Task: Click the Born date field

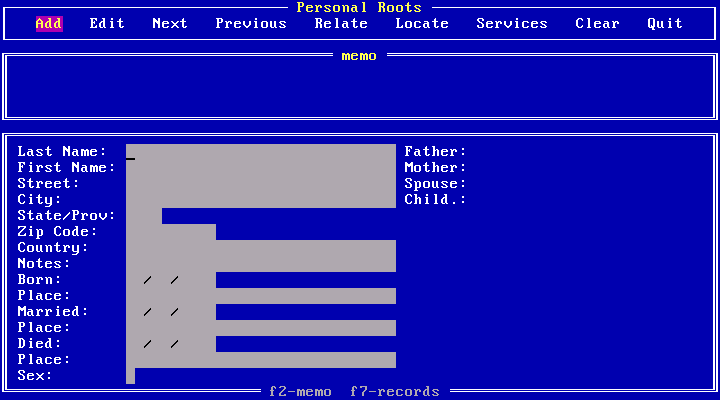Action: (171, 280)
